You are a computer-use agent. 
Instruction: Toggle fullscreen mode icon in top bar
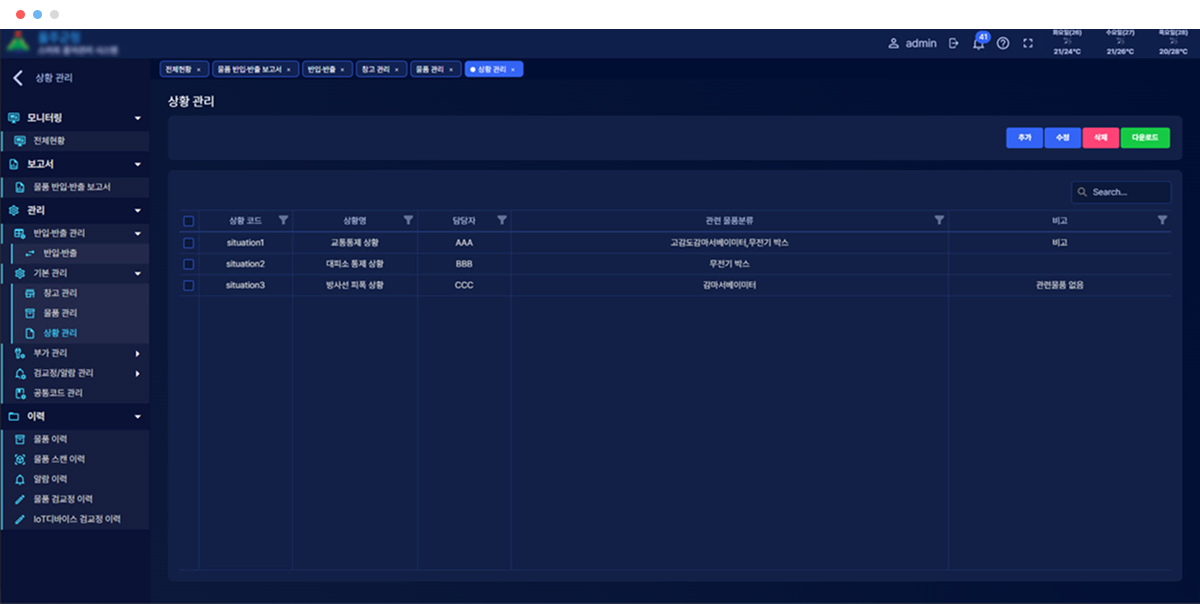[x=1027, y=44]
